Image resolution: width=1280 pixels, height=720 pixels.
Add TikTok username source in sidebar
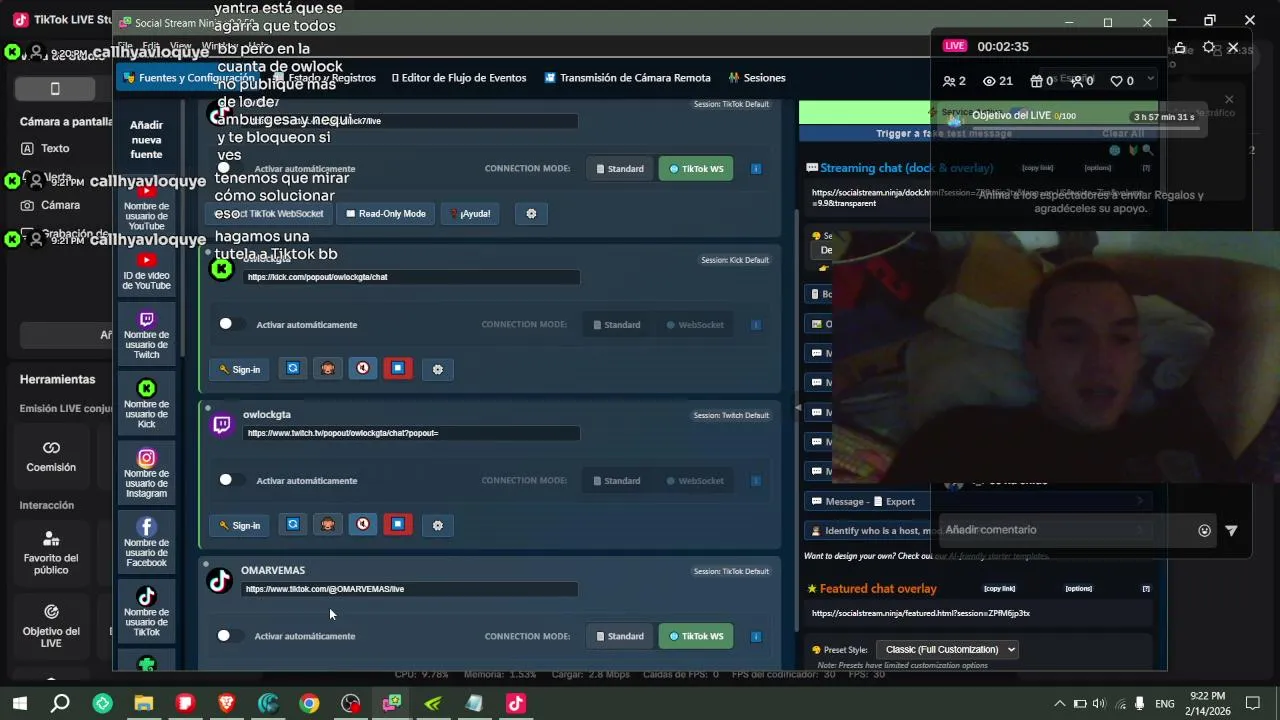[146, 612]
